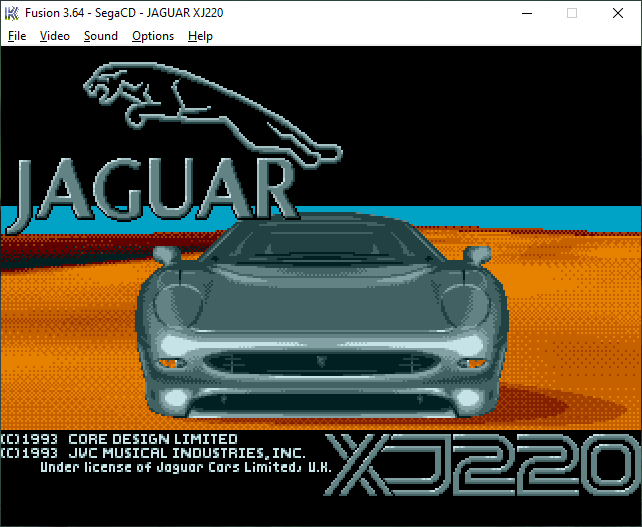Click the Fusion app icon in title bar
The height and width of the screenshot is (527, 642).
(11, 13)
